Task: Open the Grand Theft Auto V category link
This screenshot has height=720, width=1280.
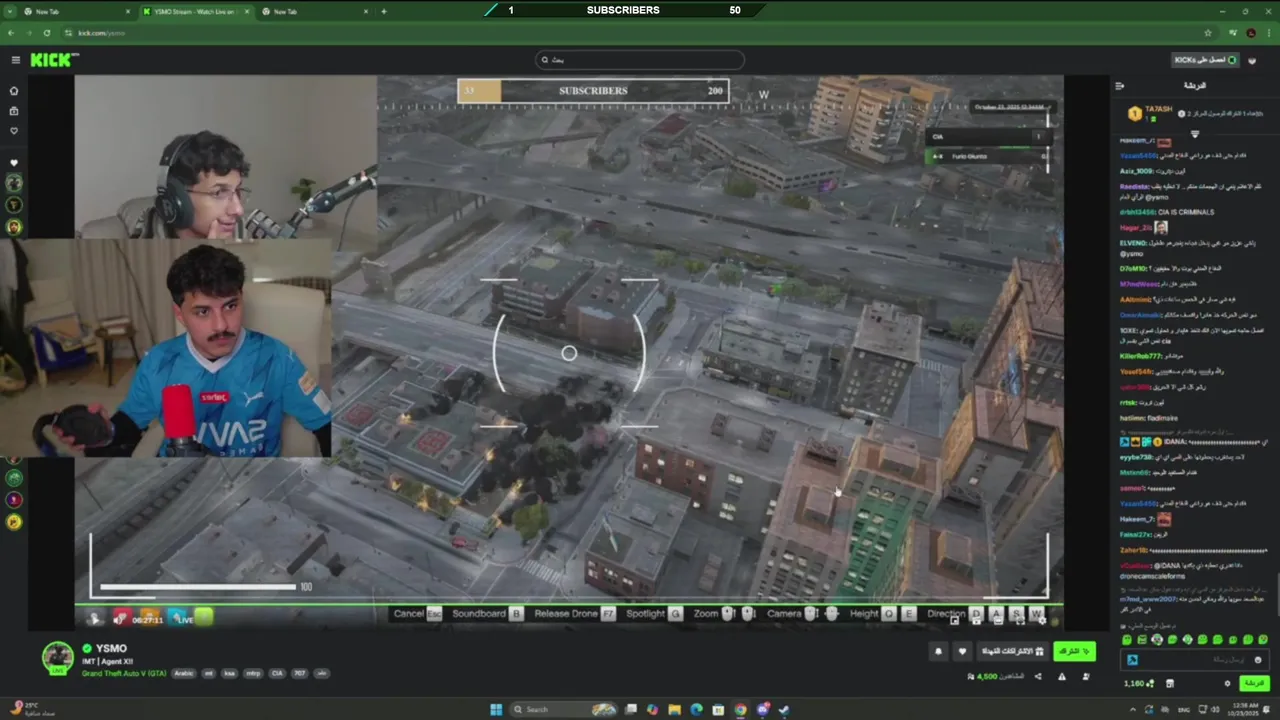Action: pyautogui.click(x=124, y=673)
